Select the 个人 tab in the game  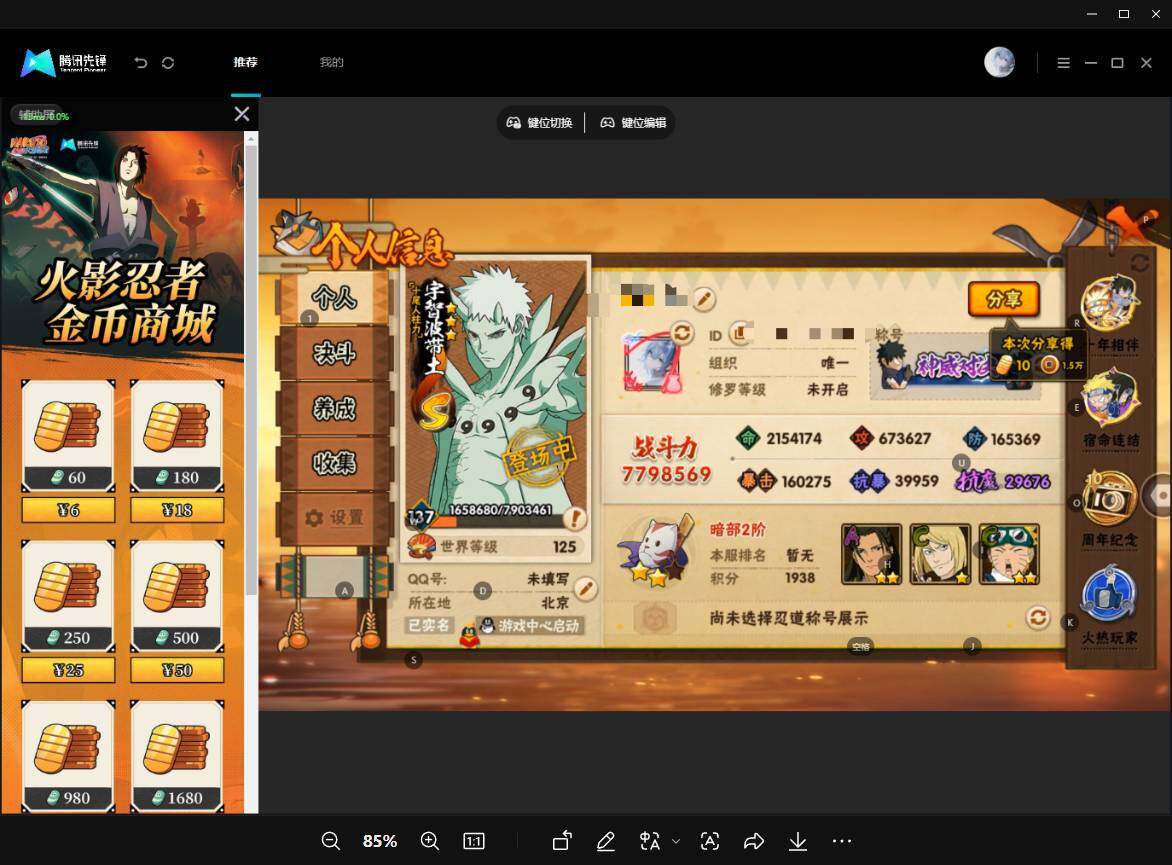(x=334, y=298)
